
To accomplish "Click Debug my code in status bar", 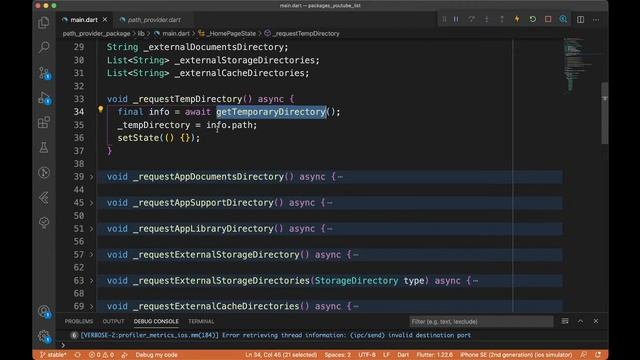I will [156, 355].
